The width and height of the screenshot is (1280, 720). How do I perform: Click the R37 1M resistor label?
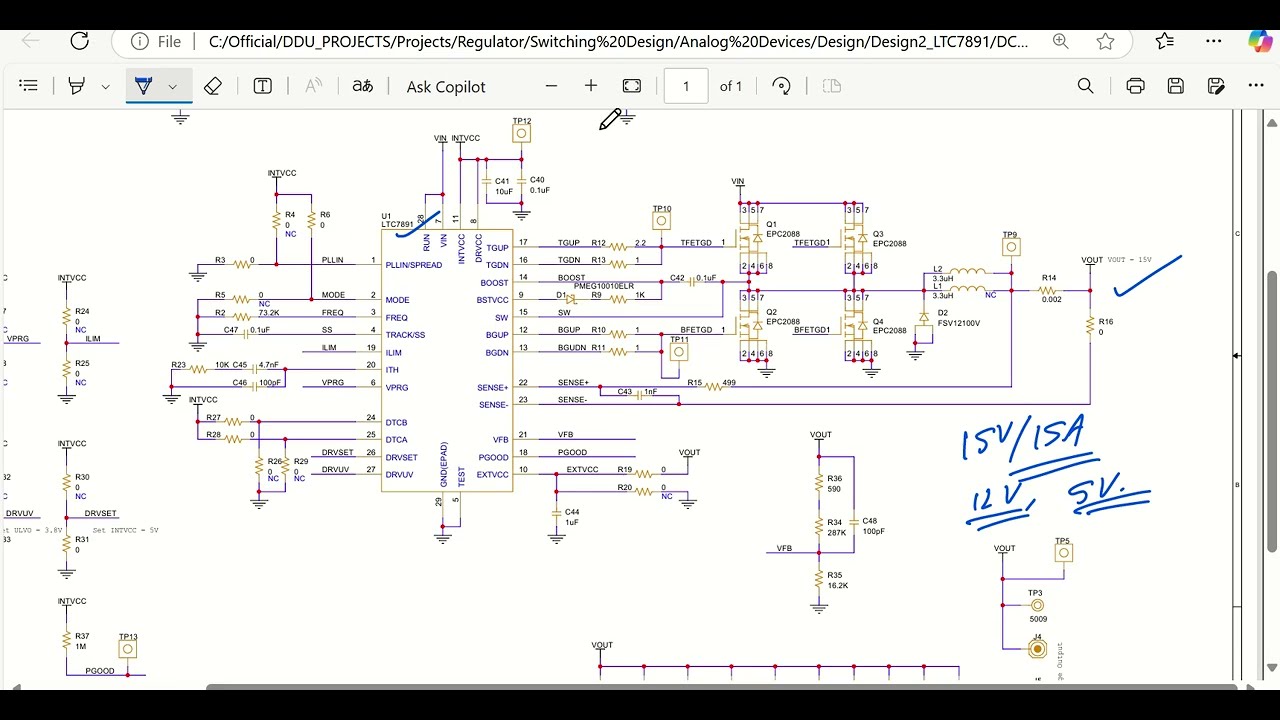pos(82,641)
